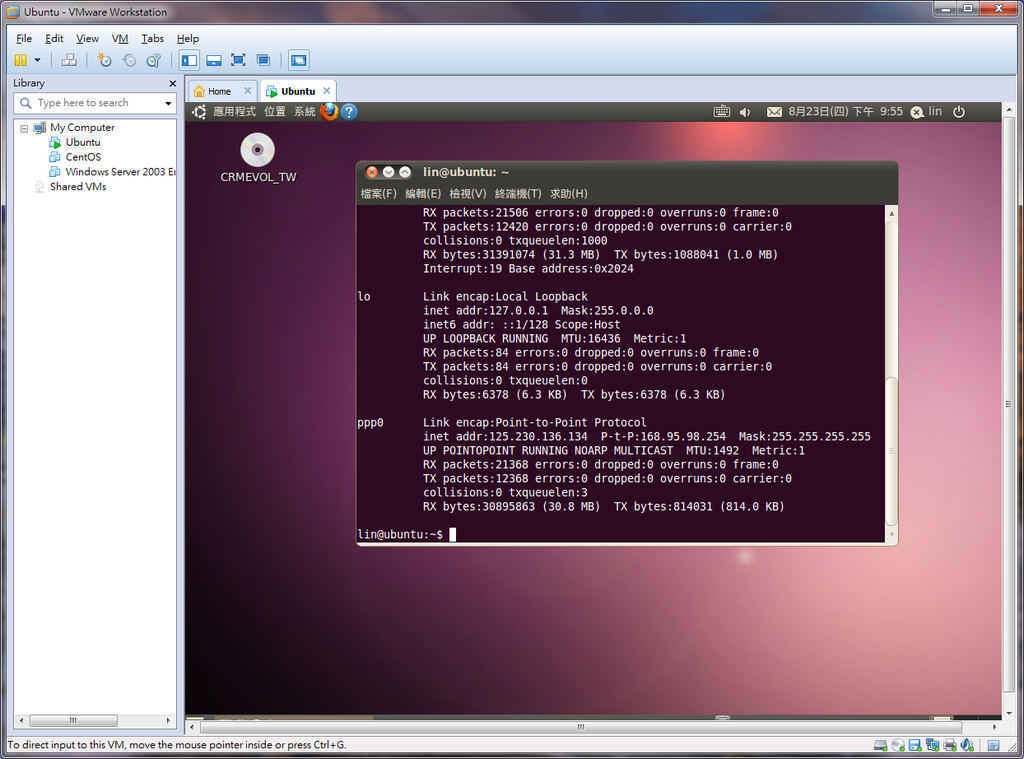Open the terminal 檢視(V) menu
The height and width of the screenshot is (759, 1024).
tap(468, 194)
